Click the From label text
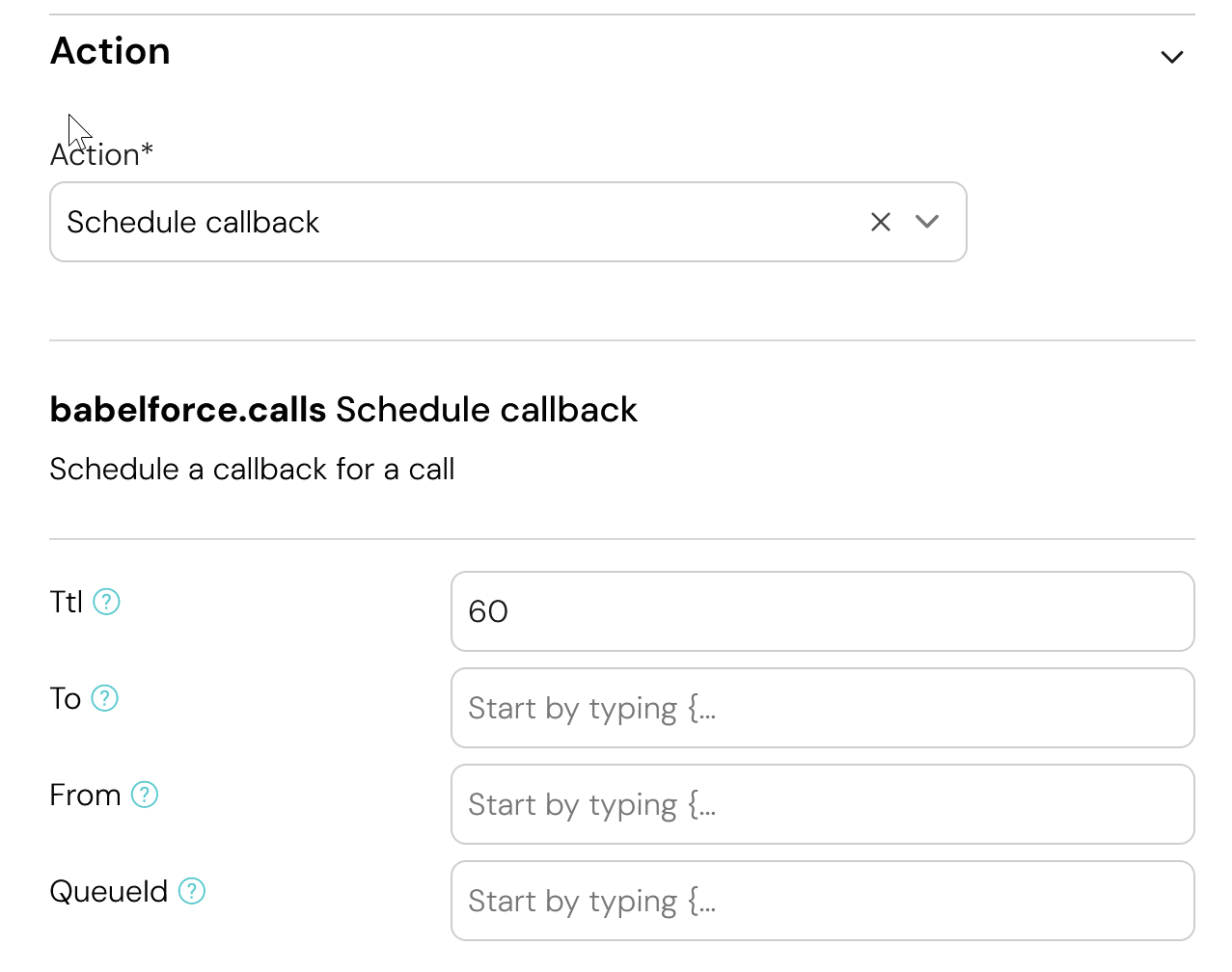 point(85,795)
